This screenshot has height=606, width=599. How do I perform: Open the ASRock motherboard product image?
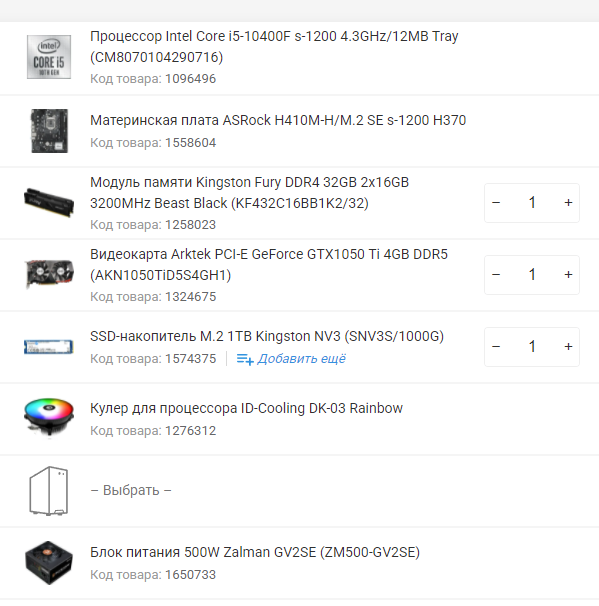(x=49, y=131)
